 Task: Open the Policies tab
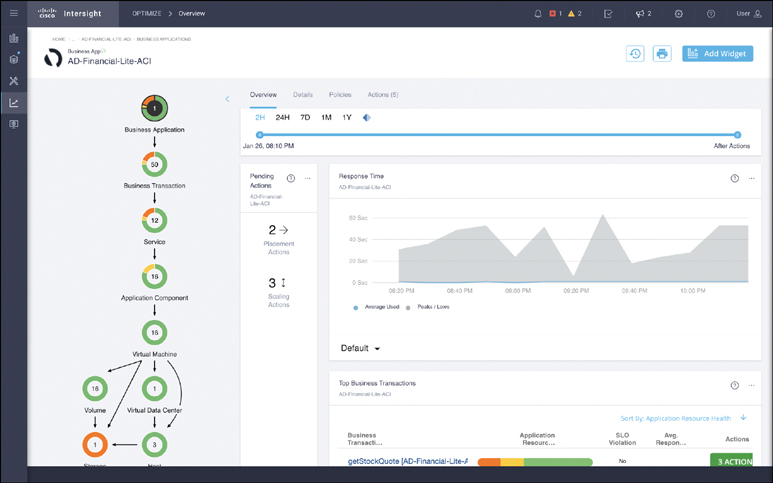click(x=340, y=95)
